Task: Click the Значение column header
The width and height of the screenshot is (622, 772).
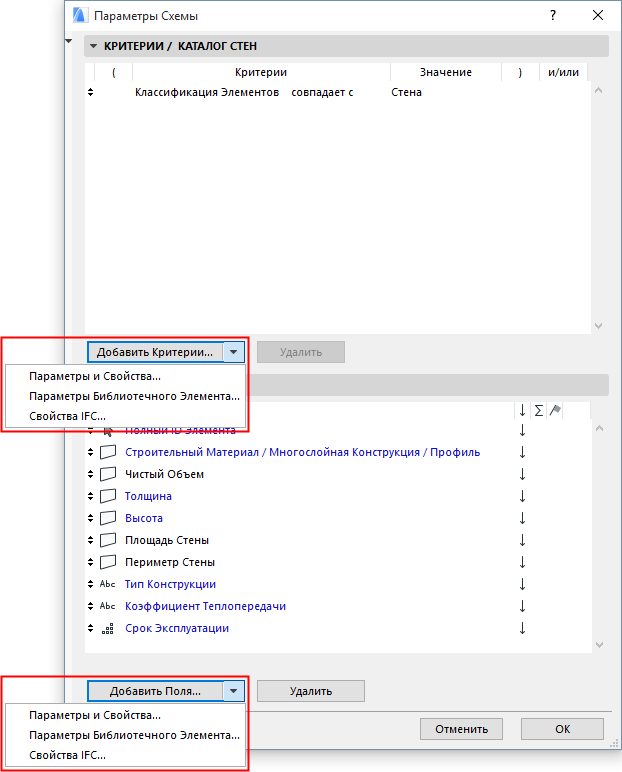Action: pos(446,72)
